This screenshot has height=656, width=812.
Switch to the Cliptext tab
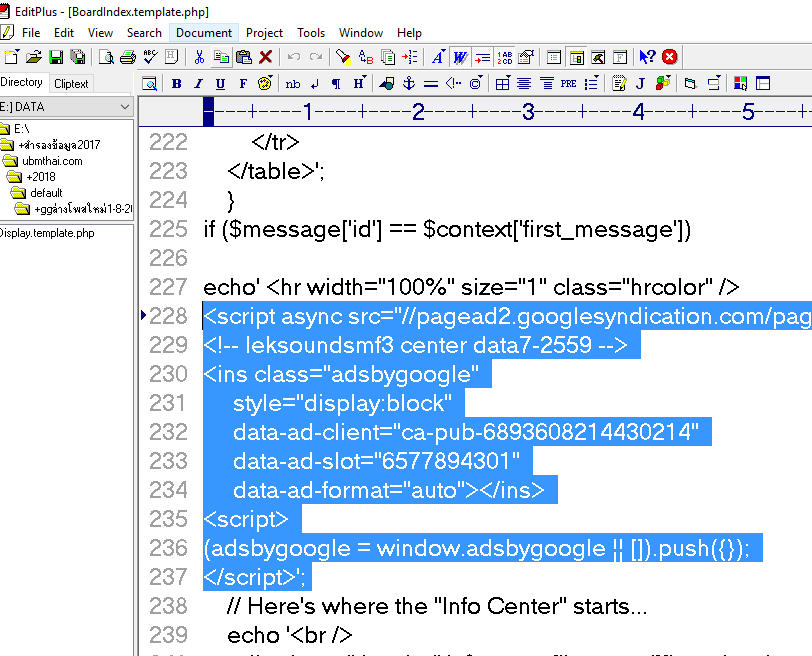pyautogui.click(x=71, y=84)
